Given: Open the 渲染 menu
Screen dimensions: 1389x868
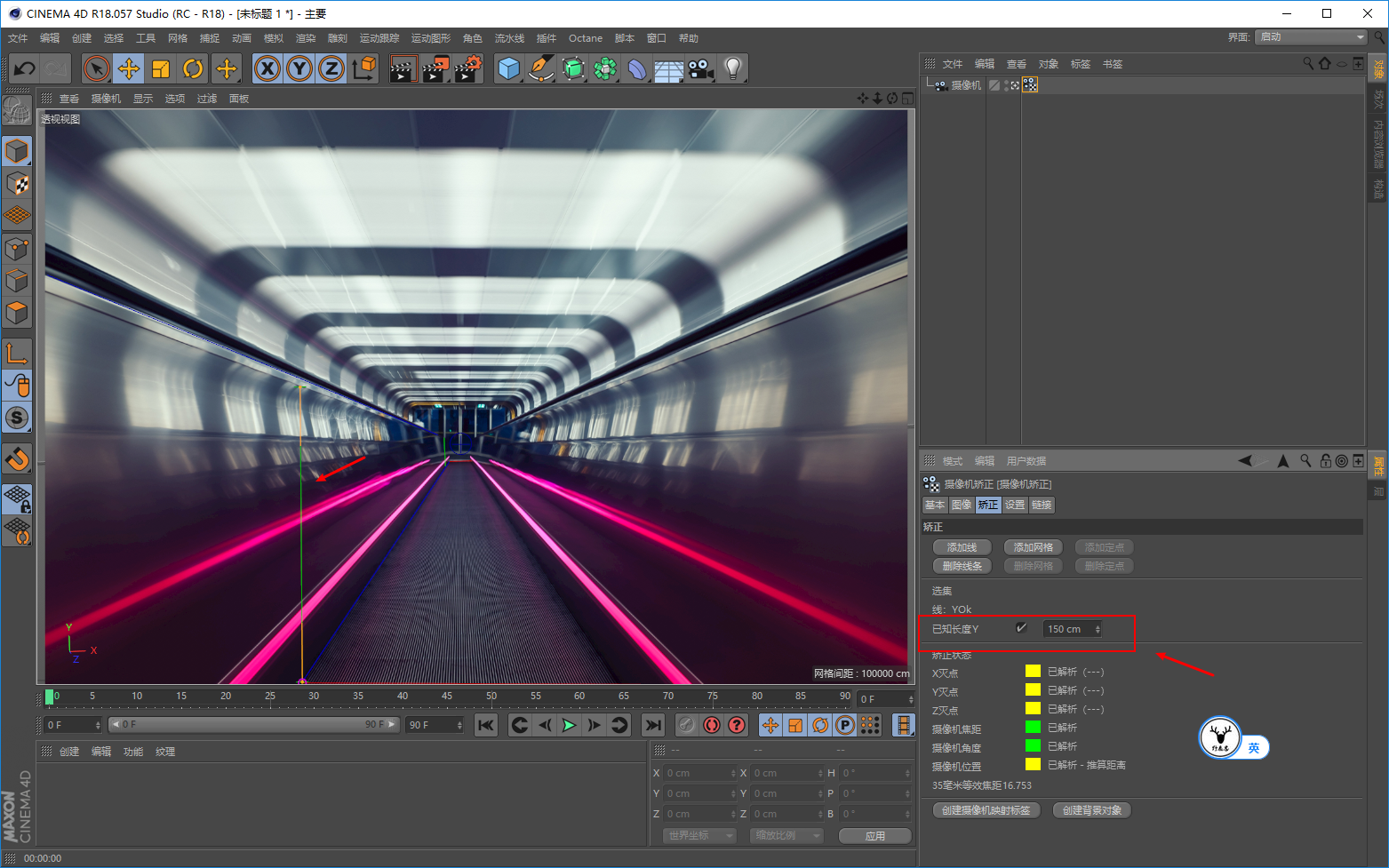Looking at the screenshot, I should 305,38.
